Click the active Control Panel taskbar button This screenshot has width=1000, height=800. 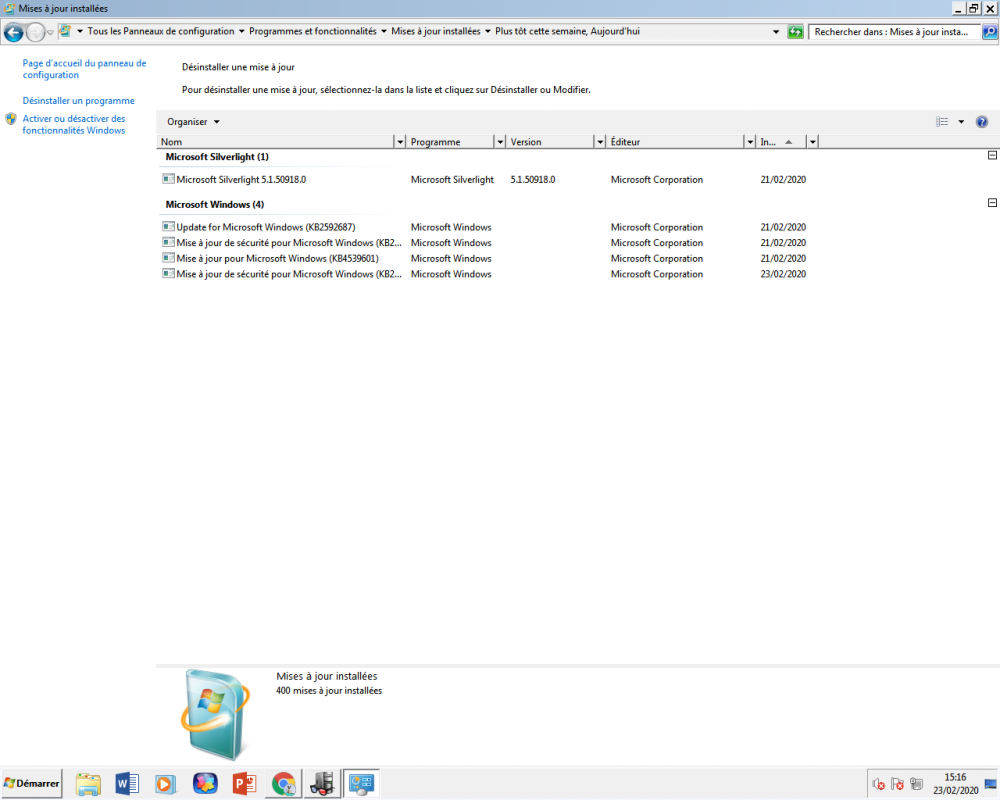(362, 784)
